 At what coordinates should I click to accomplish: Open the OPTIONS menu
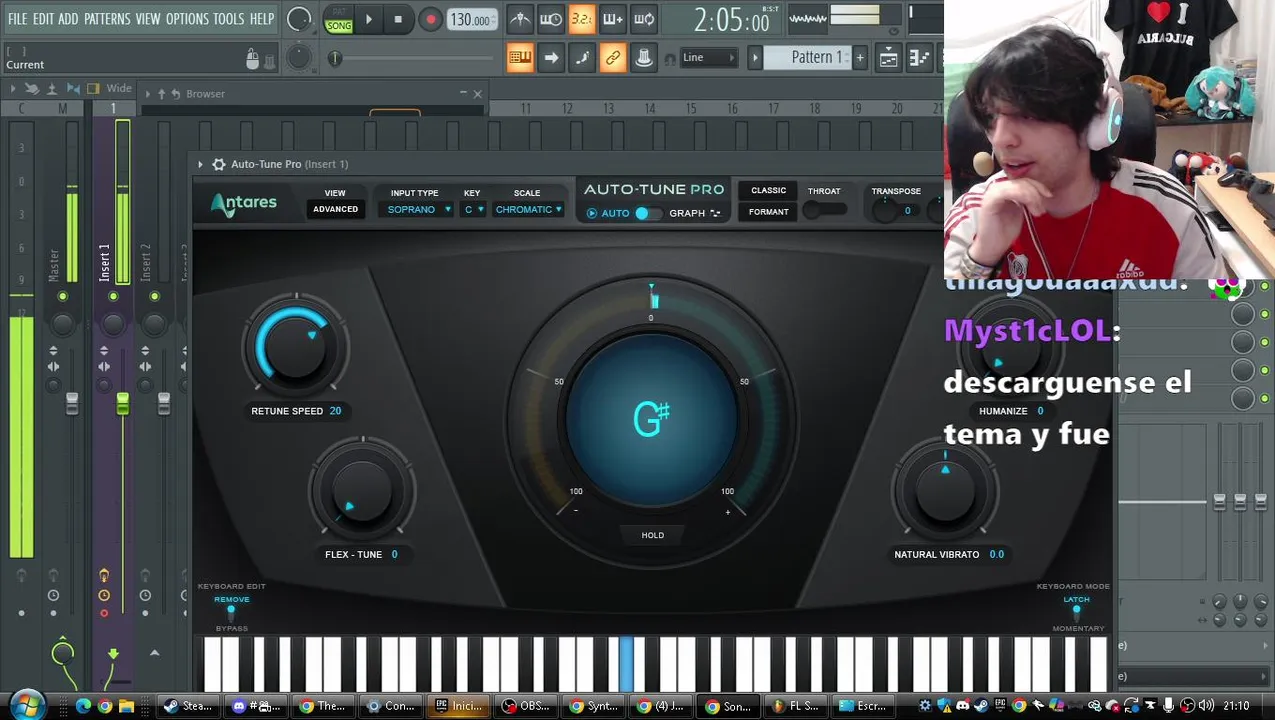[187, 19]
